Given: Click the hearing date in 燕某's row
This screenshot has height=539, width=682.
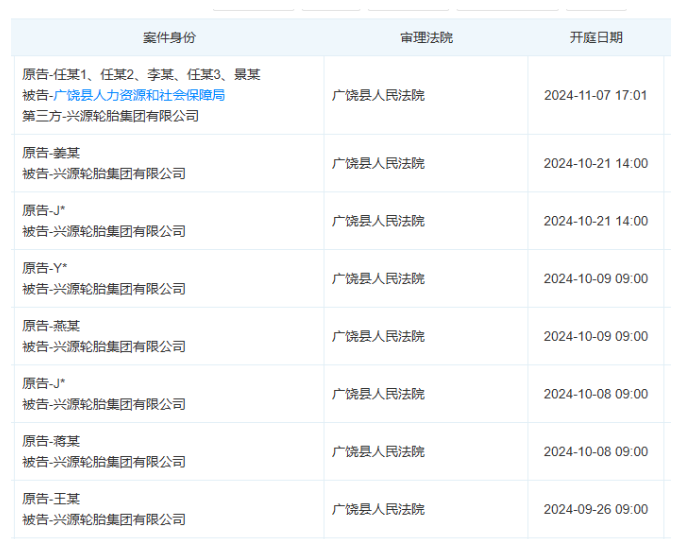Looking at the screenshot, I should [x=595, y=336].
